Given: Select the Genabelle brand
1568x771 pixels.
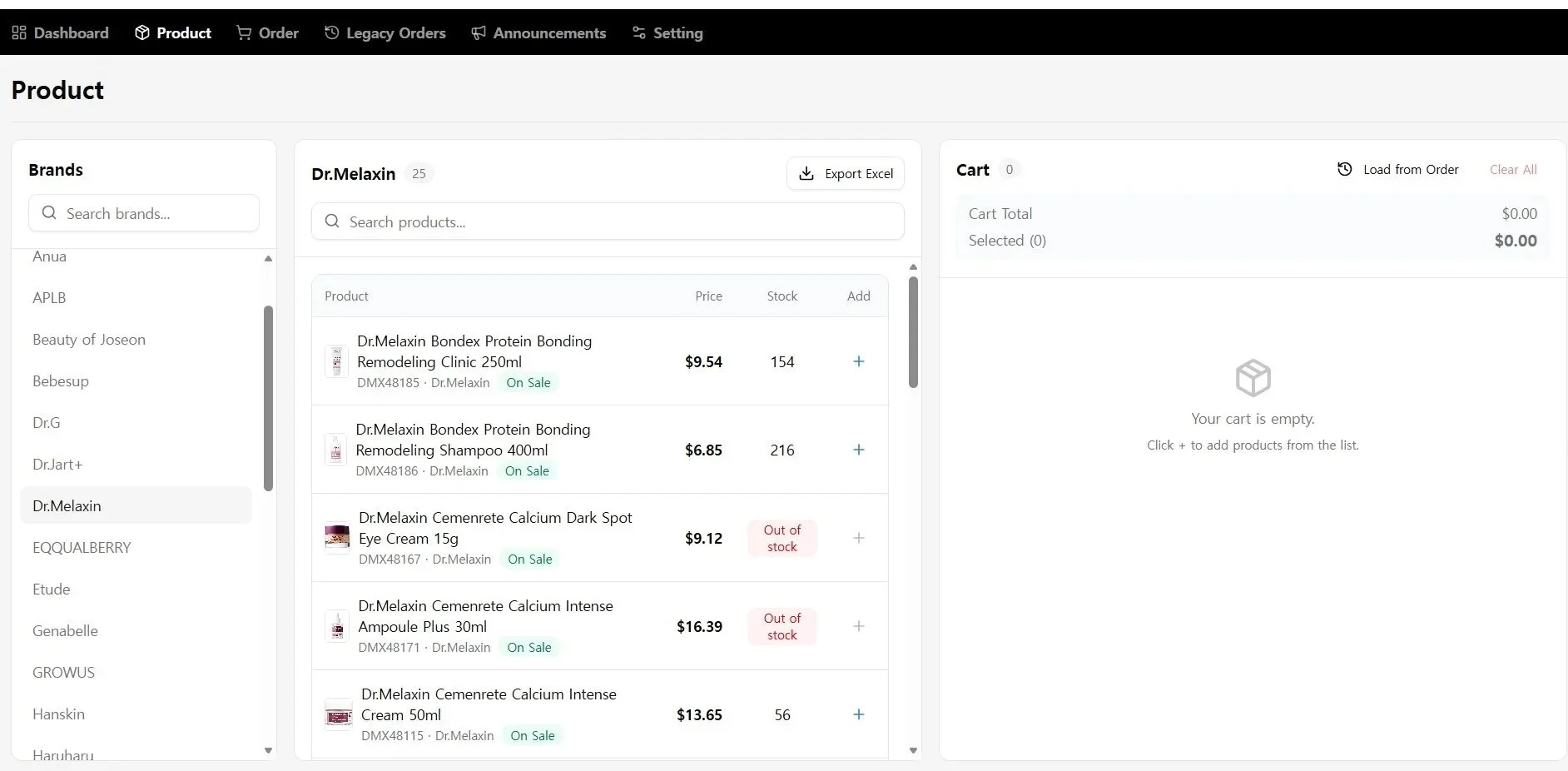Looking at the screenshot, I should (x=136, y=630).
